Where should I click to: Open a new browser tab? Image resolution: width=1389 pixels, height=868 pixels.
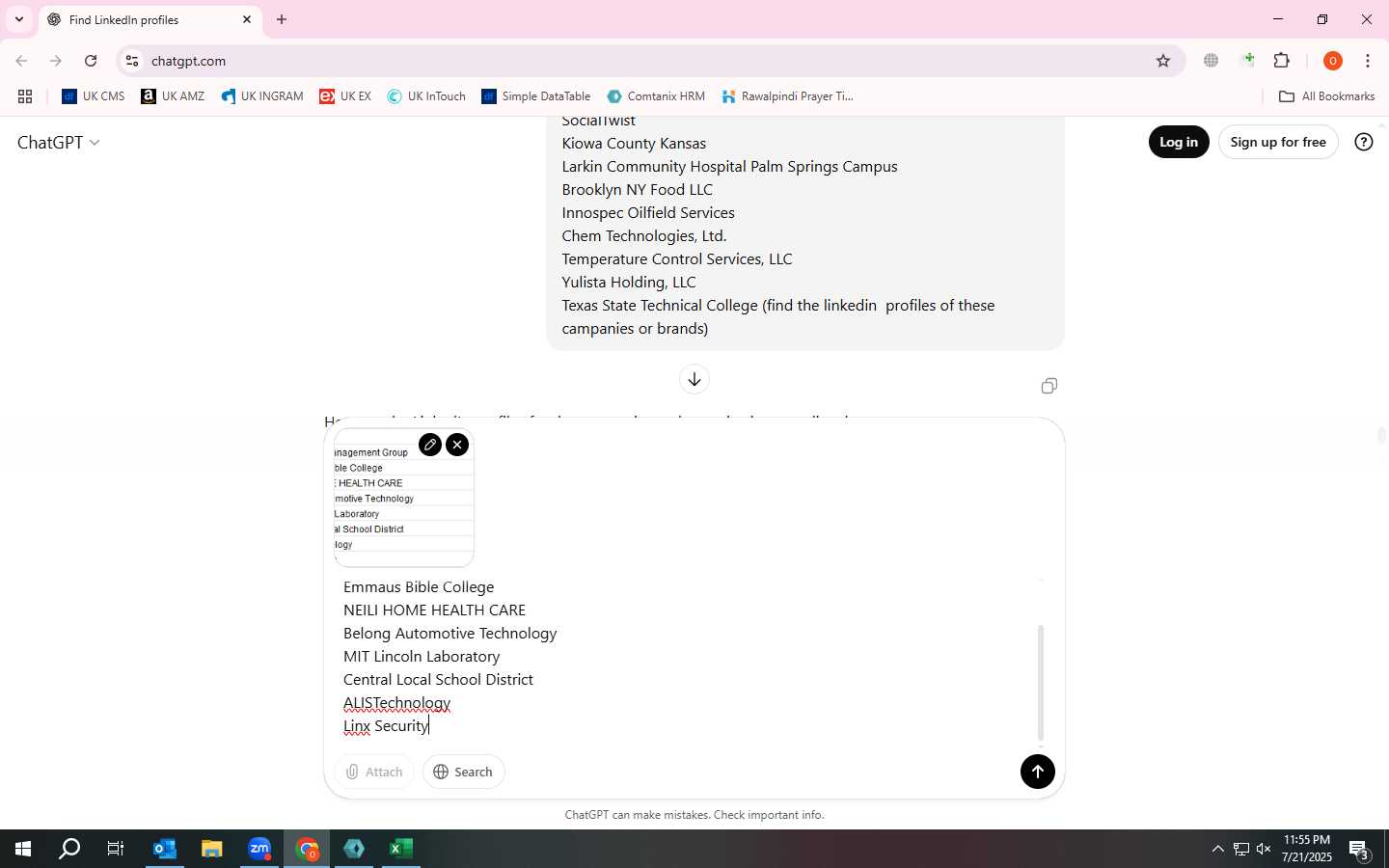tap(282, 19)
